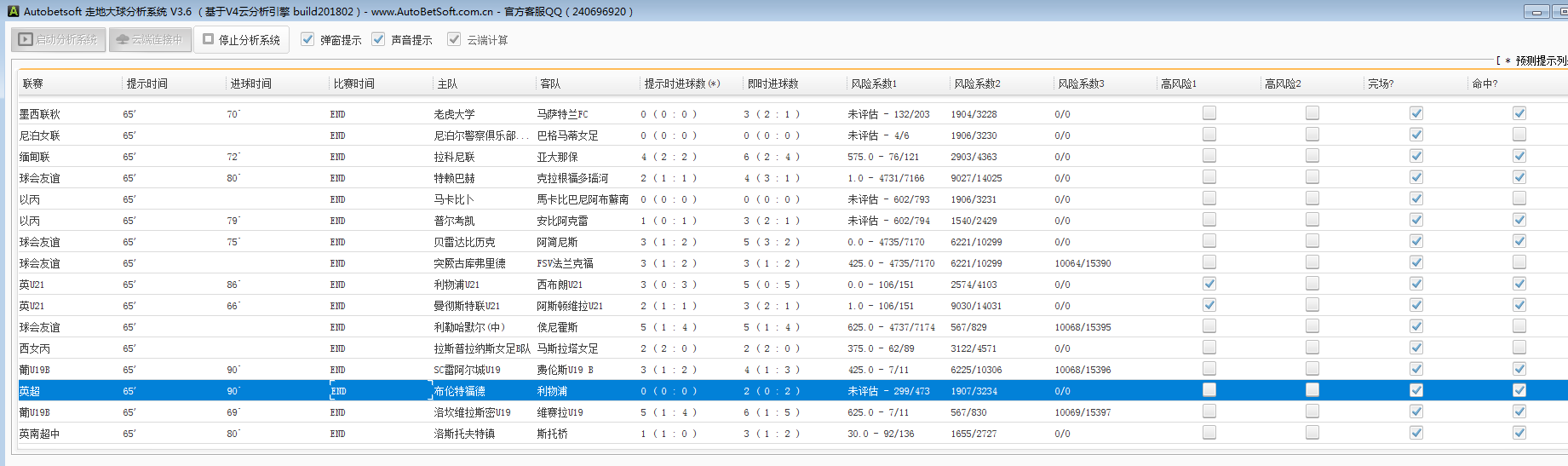
Task: Toggle the 弹窗提示 checkbox
Action: pos(308,39)
